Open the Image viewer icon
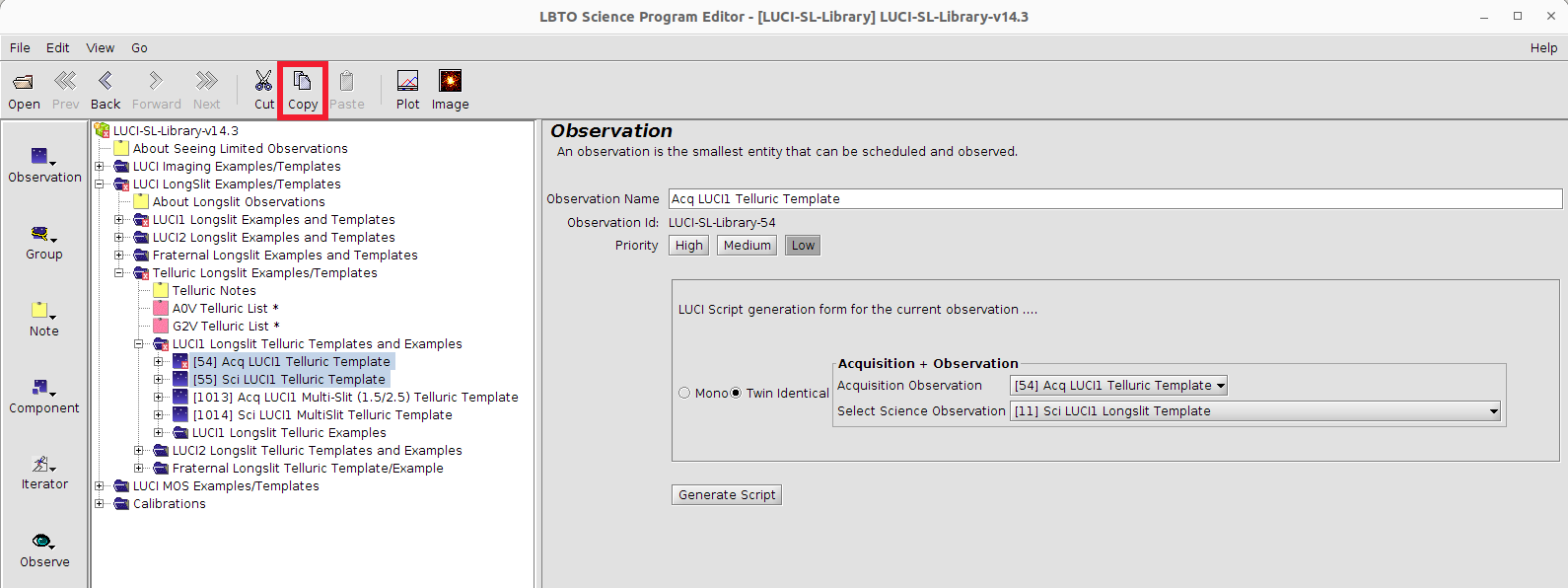The height and width of the screenshot is (588, 1568). click(450, 82)
